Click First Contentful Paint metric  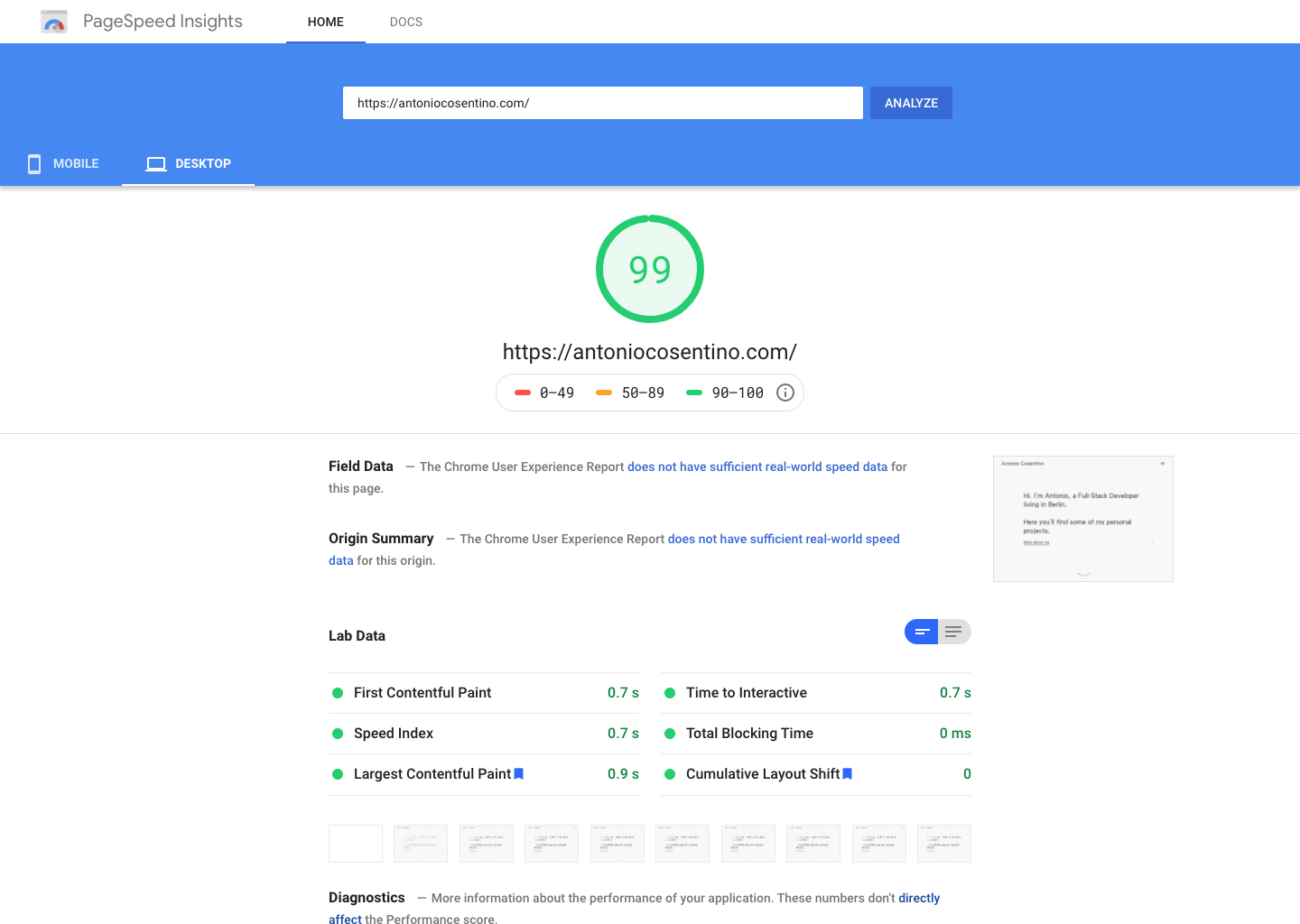(484, 693)
